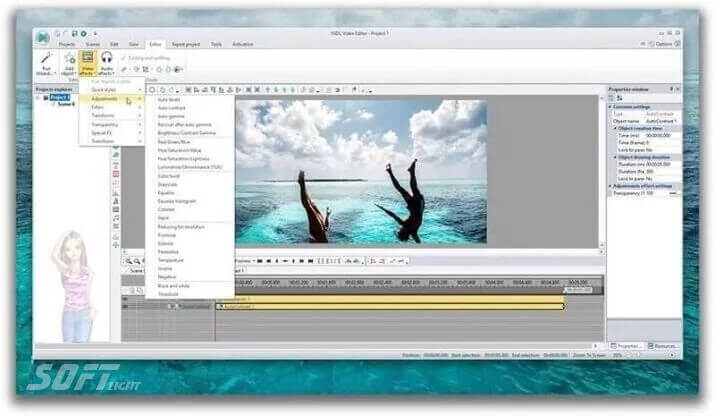715x416 pixels.
Task: Pin the Properties window
Action: point(671,89)
